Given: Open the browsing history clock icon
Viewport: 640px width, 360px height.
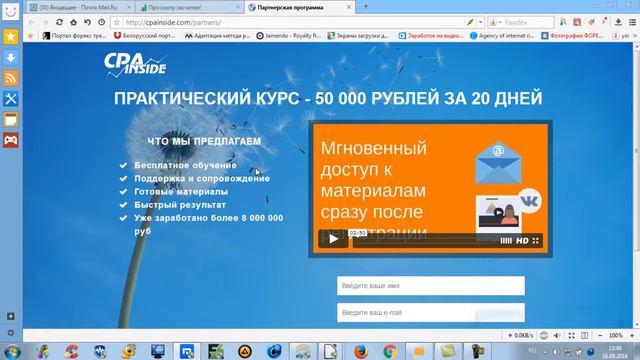Looking at the screenshot, I should 102,22.
